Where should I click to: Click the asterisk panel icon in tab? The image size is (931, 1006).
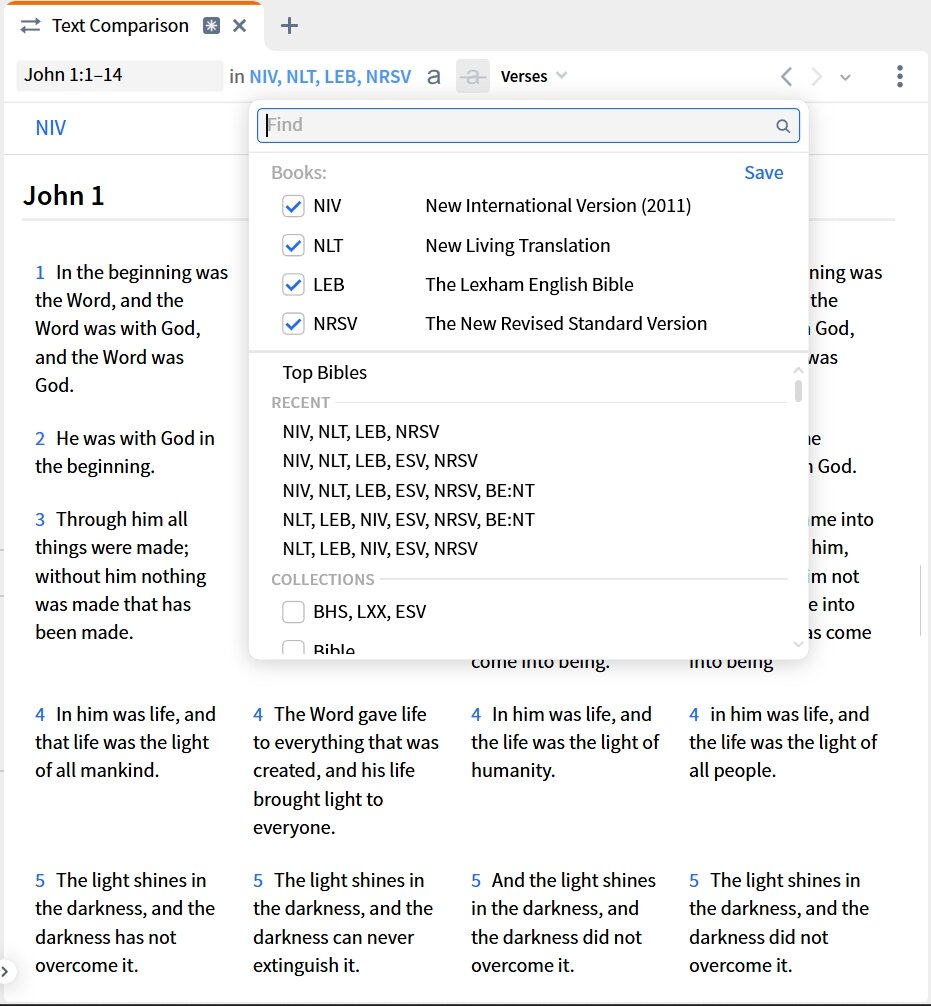(x=211, y=26)
